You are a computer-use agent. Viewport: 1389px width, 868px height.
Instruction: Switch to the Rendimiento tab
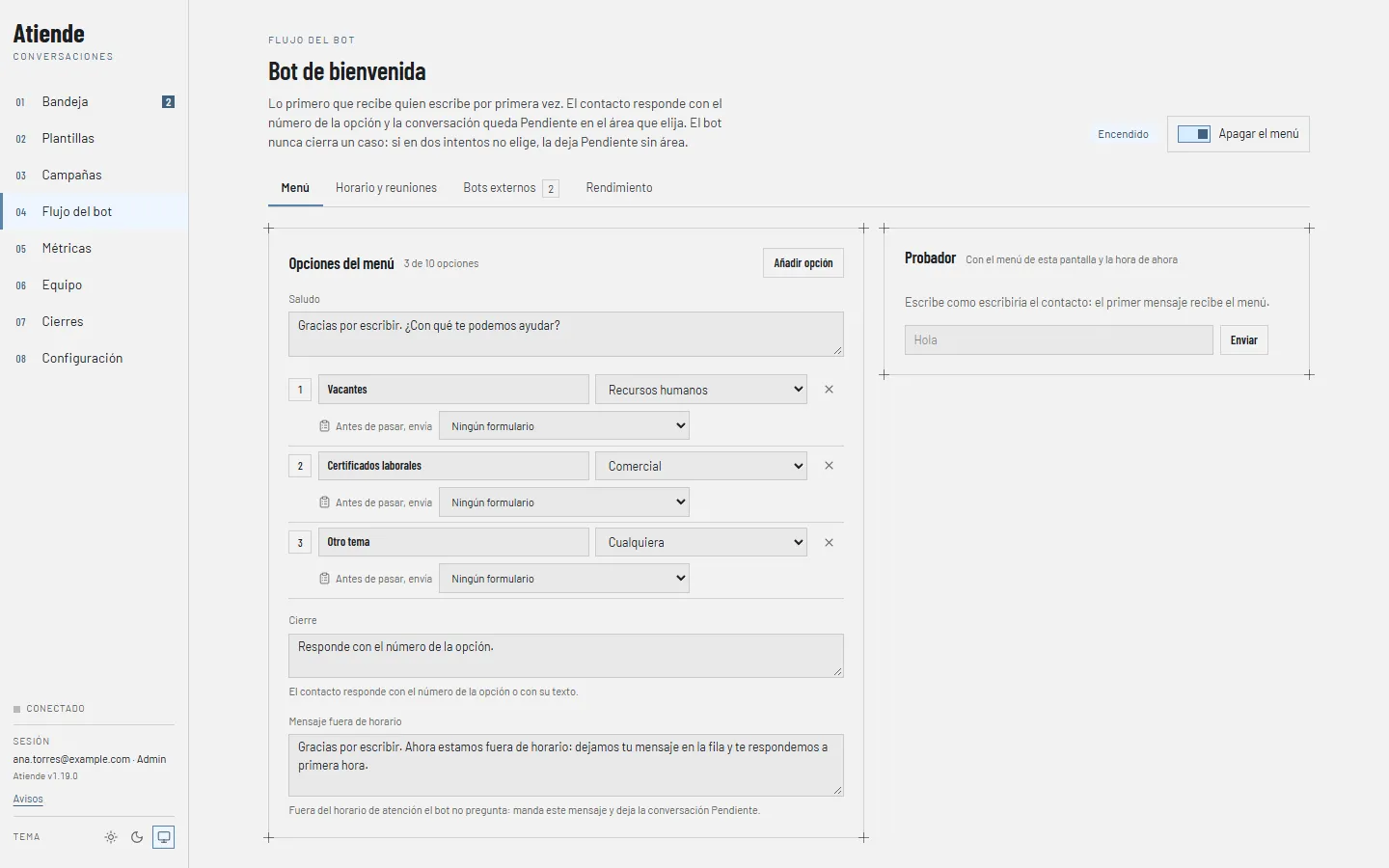[x=619, y=188]
